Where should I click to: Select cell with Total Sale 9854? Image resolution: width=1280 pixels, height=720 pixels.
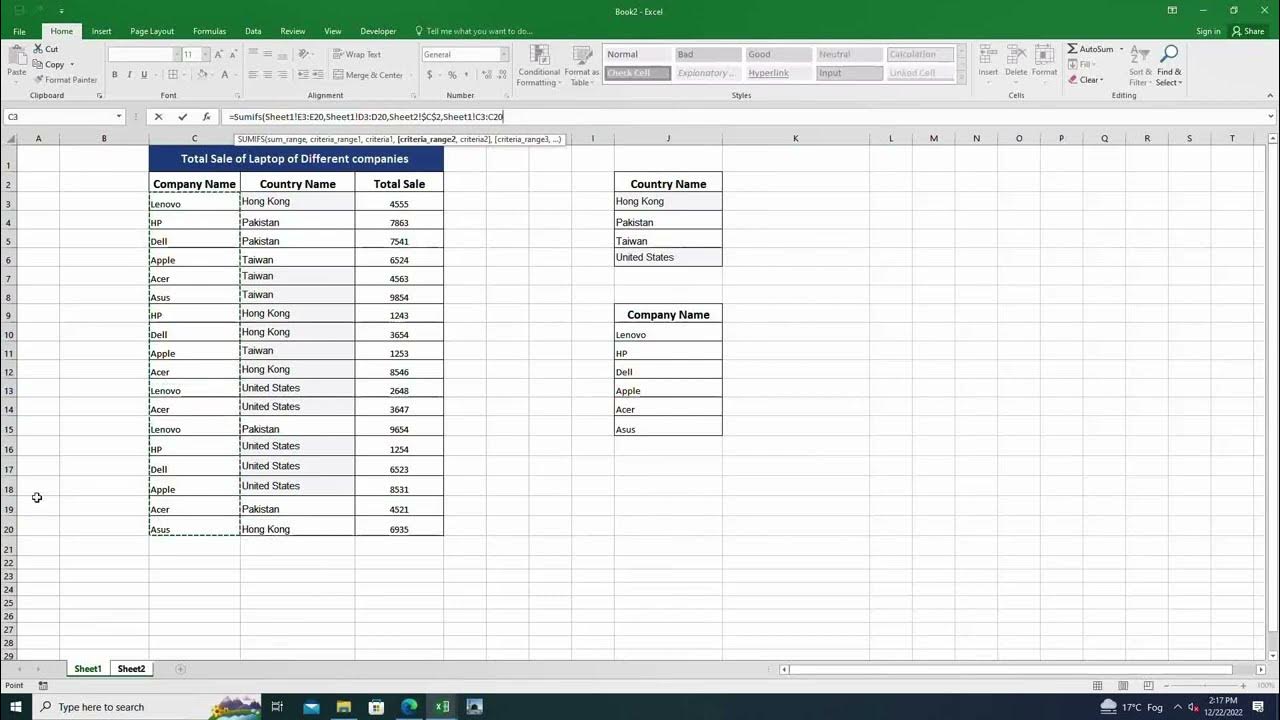pos(399,297)
